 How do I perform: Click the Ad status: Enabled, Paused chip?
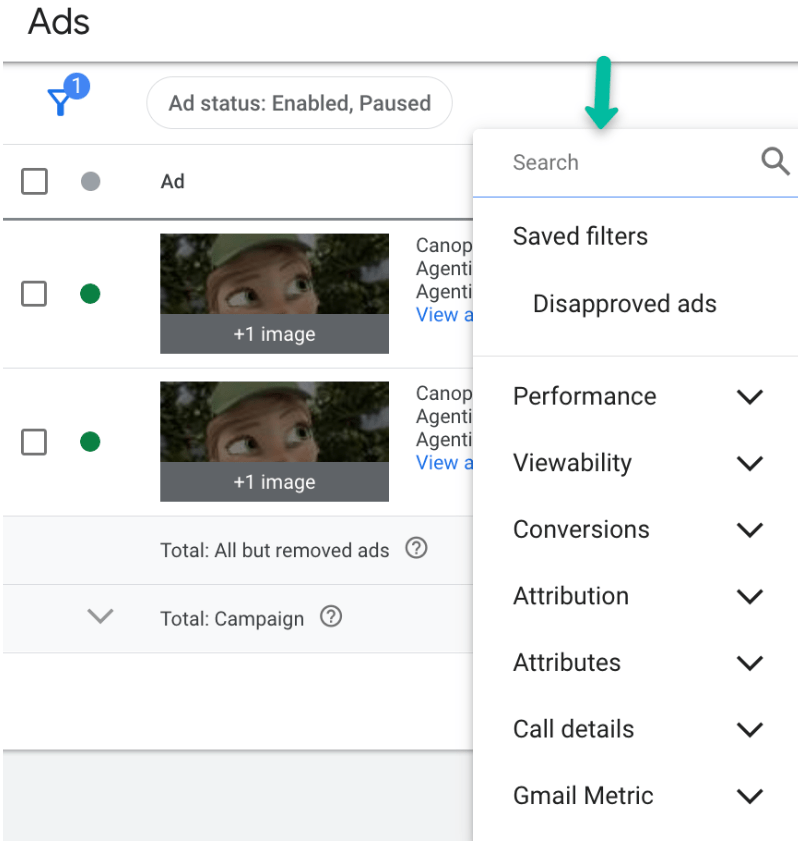click(x=299, y=103)
